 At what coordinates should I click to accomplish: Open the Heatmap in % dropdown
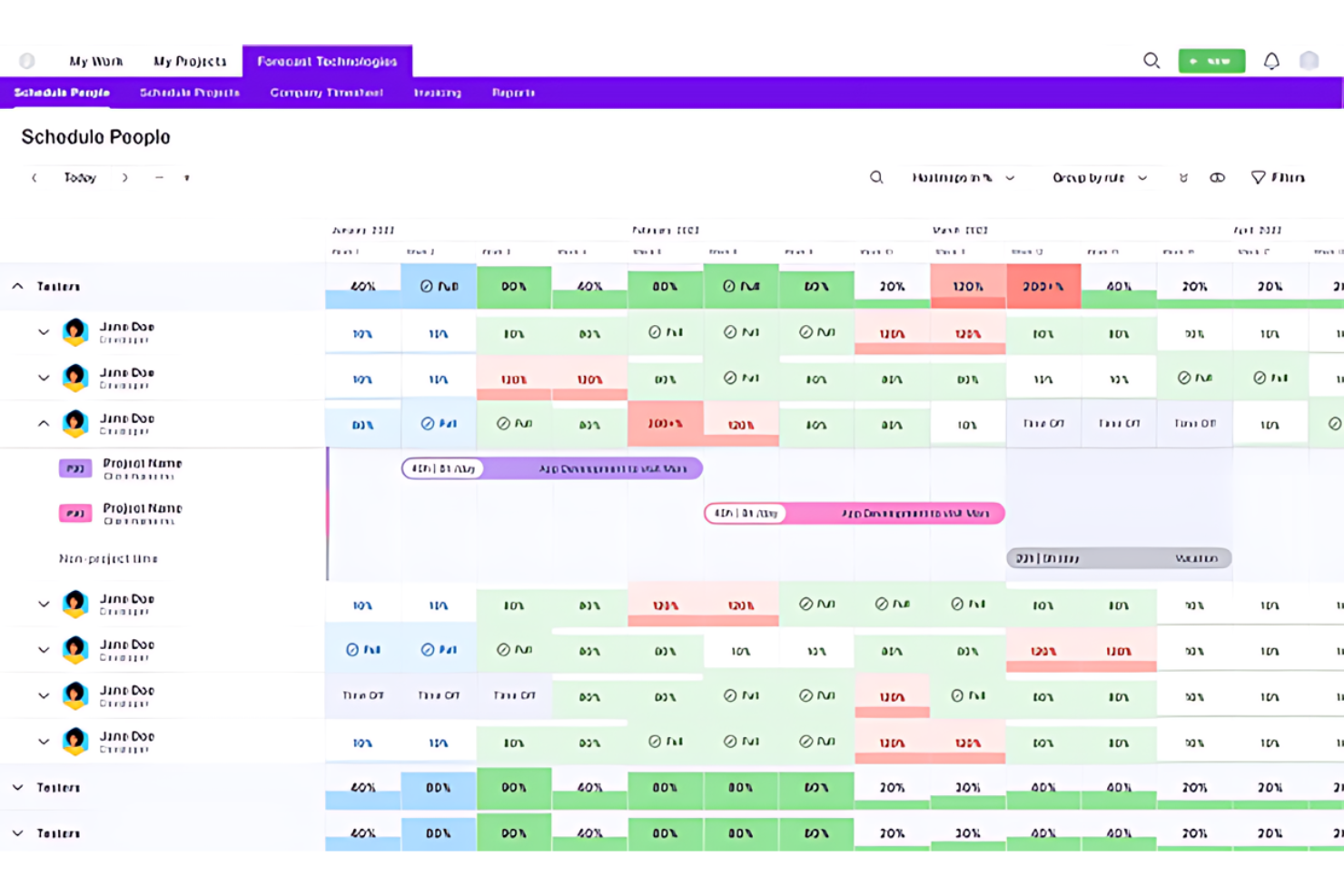(x=963, y=178)
